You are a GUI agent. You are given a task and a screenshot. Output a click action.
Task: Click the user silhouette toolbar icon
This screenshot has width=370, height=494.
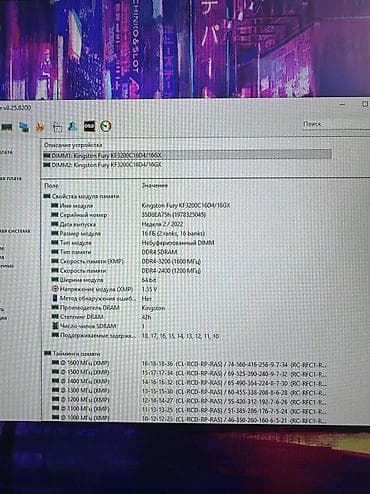point(73,127)
